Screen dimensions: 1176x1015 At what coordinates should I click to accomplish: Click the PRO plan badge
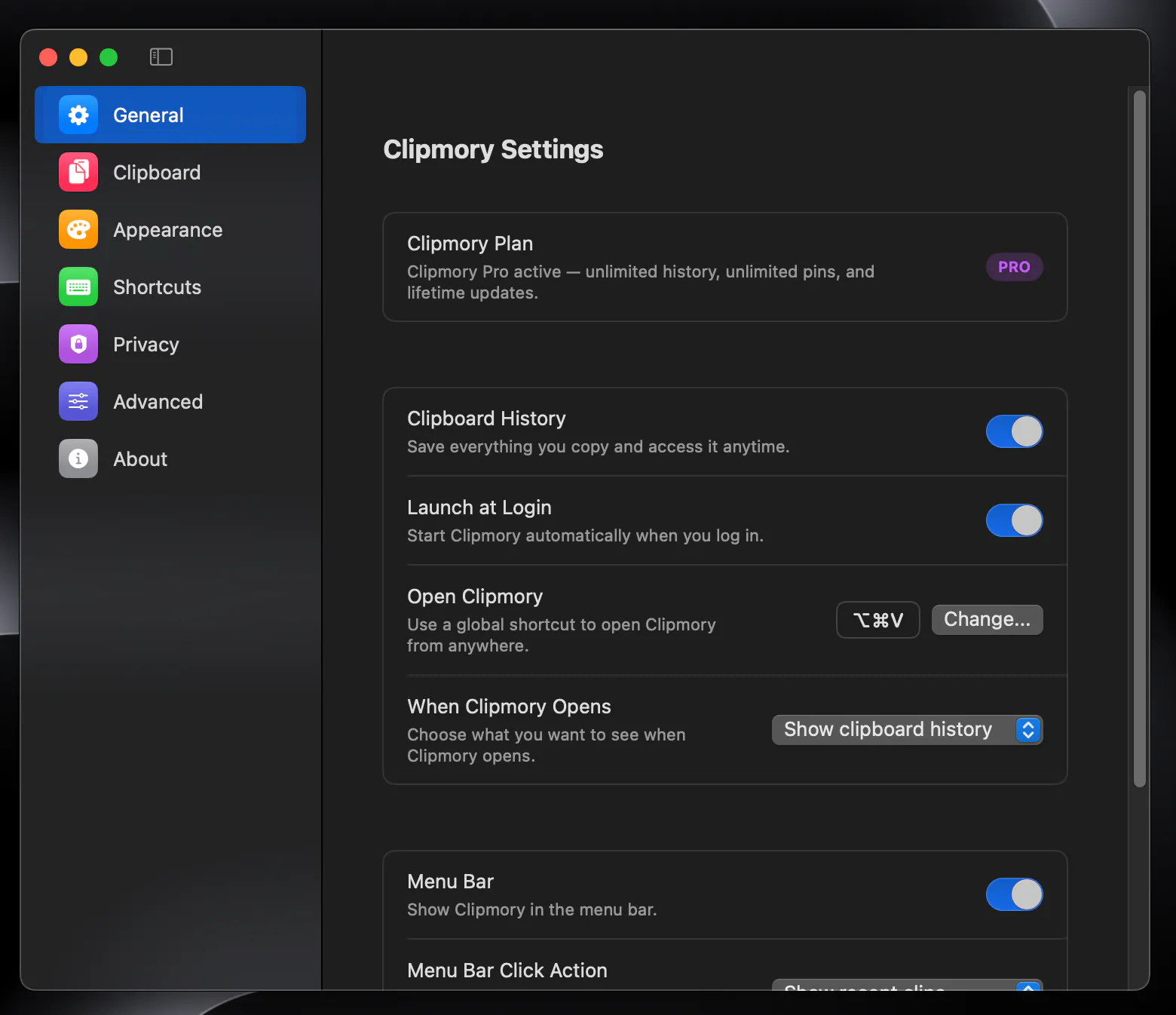pos(1015,267)
